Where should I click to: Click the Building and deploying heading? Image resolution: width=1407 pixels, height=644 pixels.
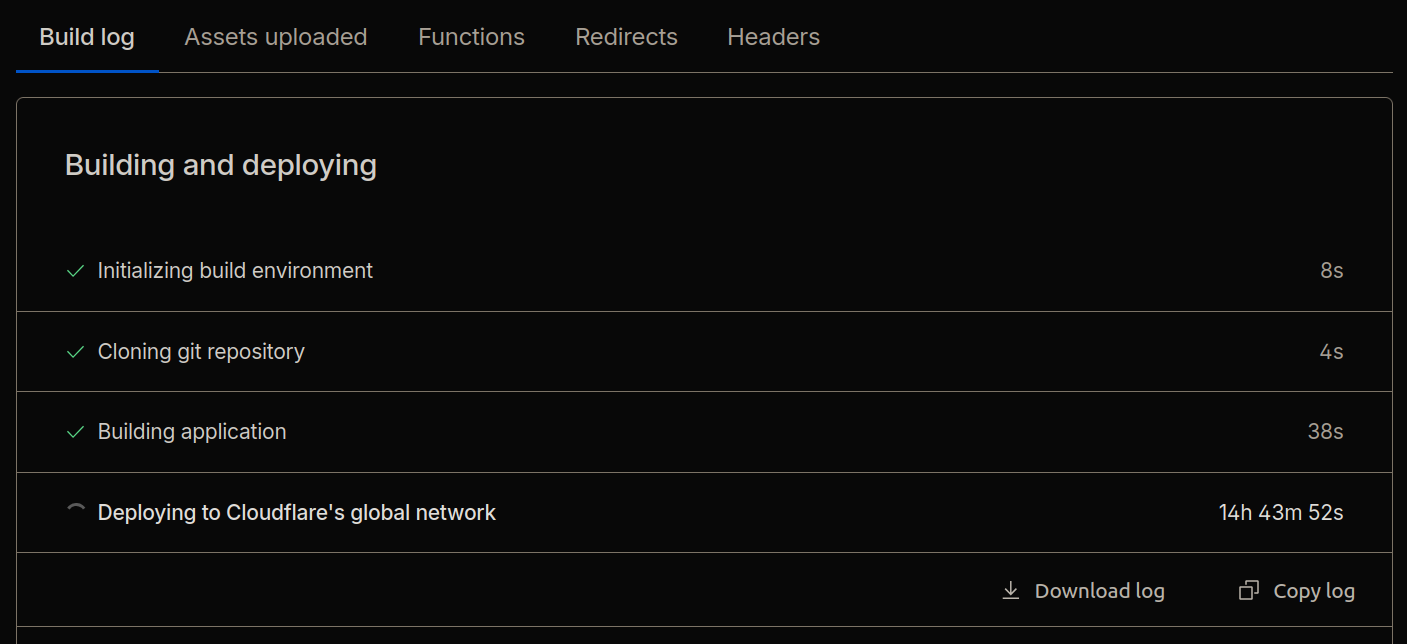tap(221, 165)
